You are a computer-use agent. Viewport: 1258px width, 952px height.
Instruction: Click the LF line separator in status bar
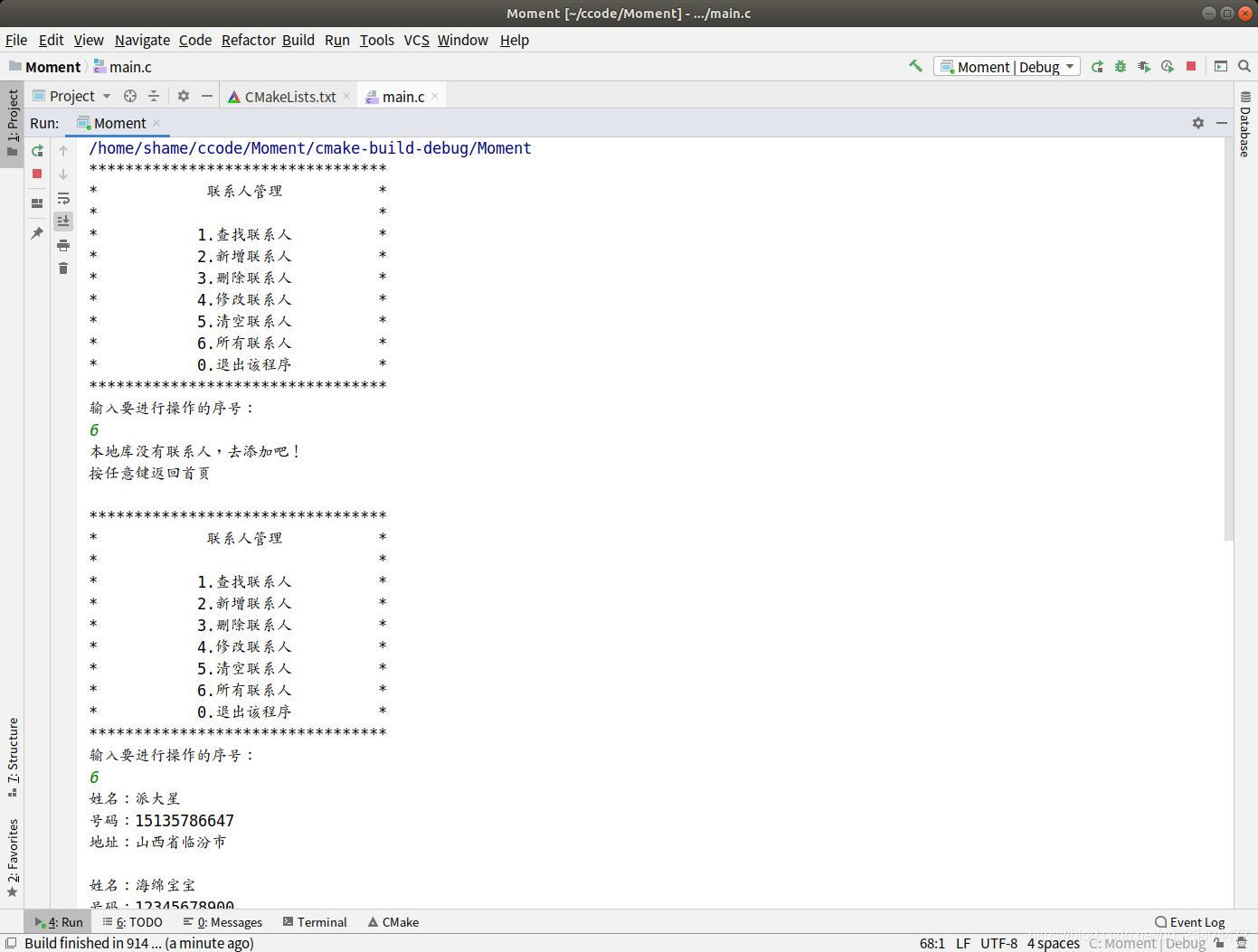(962, 943)
